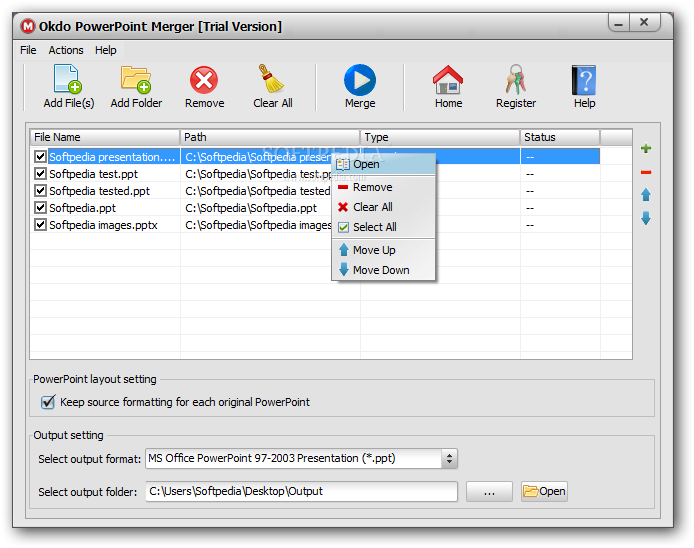Uncheck Softpedia test.ppt checkbox

pyautogui.click(x=40, y=174)
